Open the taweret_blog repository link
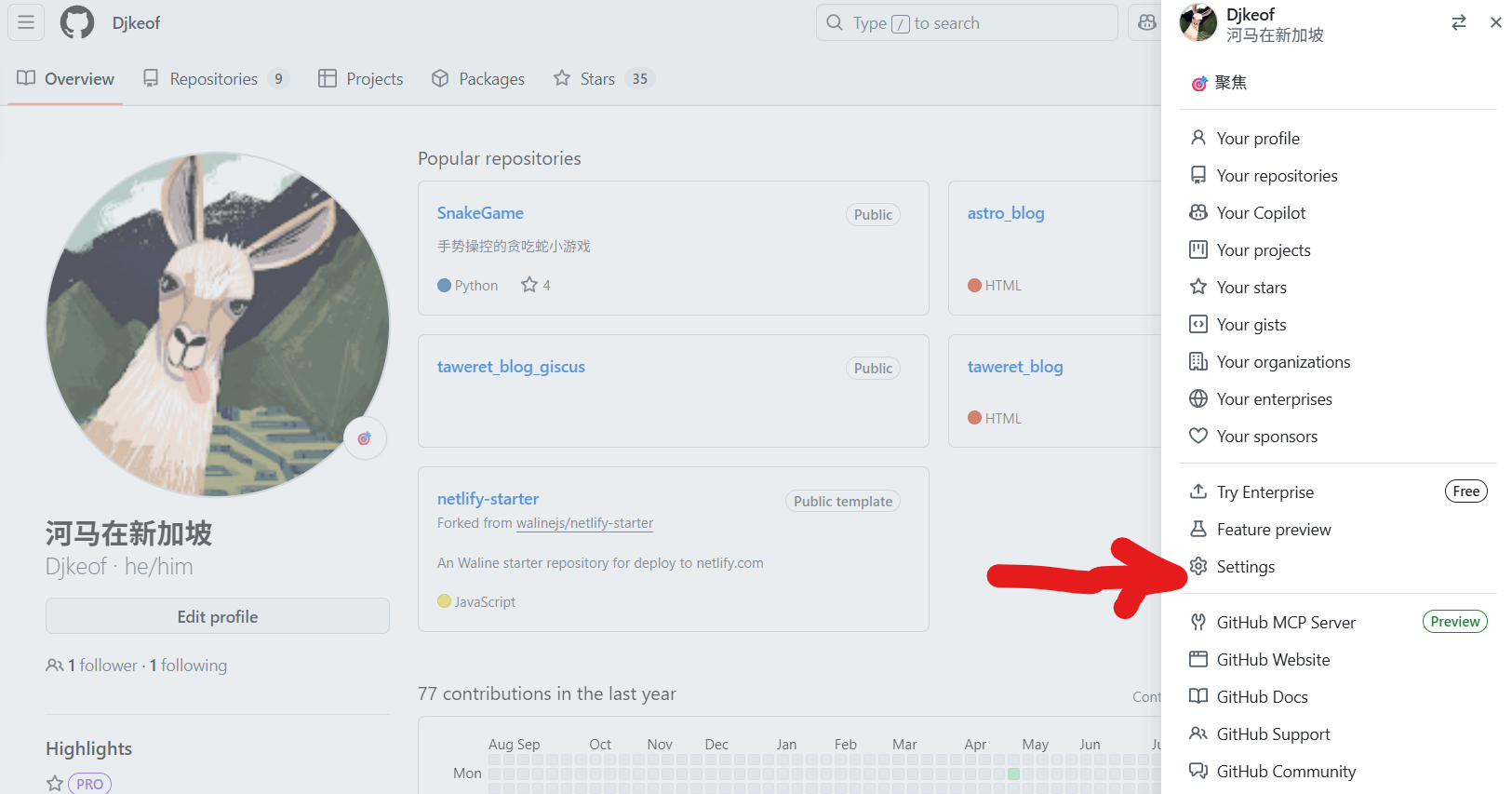 click(1015, 367)
